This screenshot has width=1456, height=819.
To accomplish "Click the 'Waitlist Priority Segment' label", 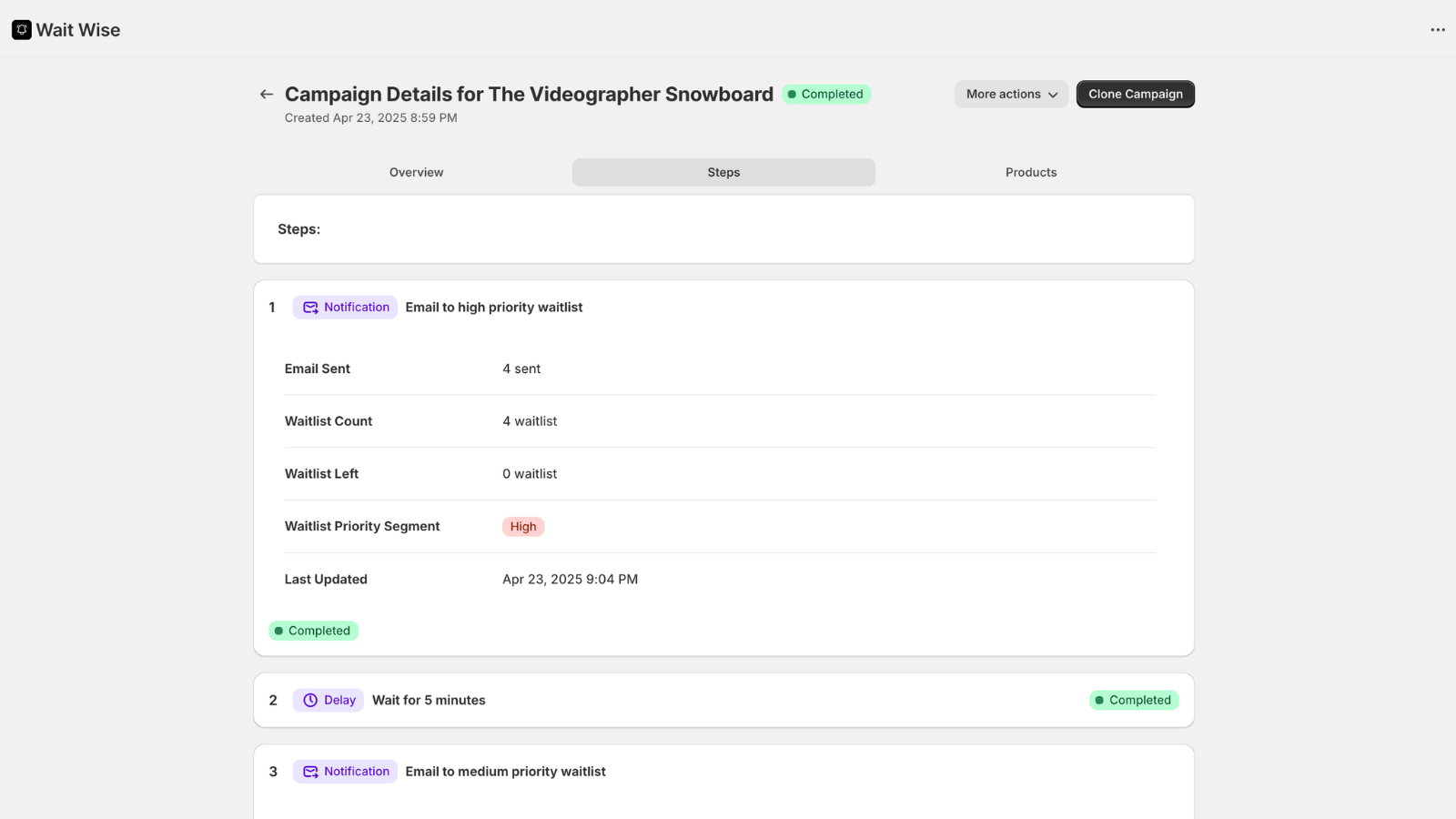I will tap(362, 526).
